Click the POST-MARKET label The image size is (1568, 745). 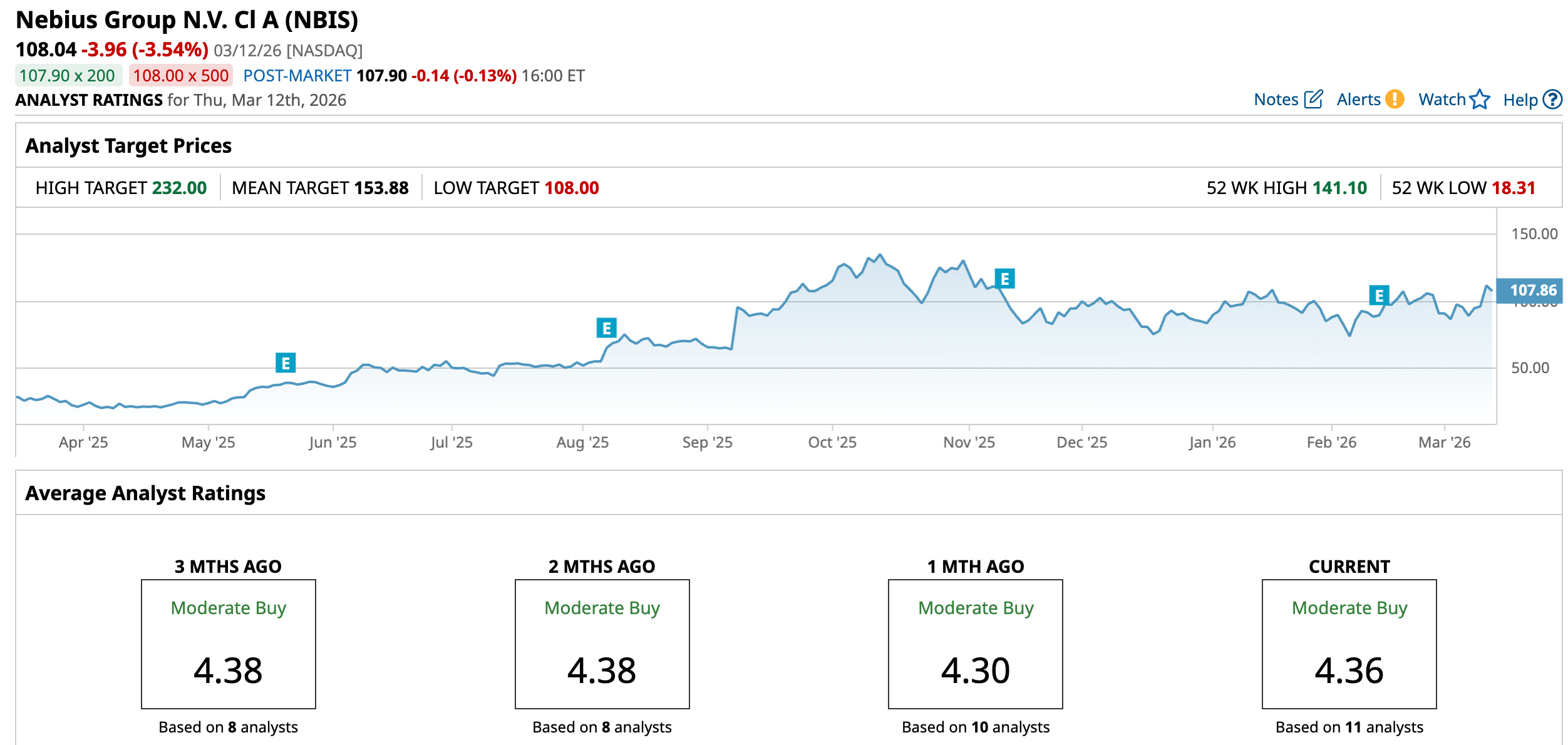(x=297, y=76)
